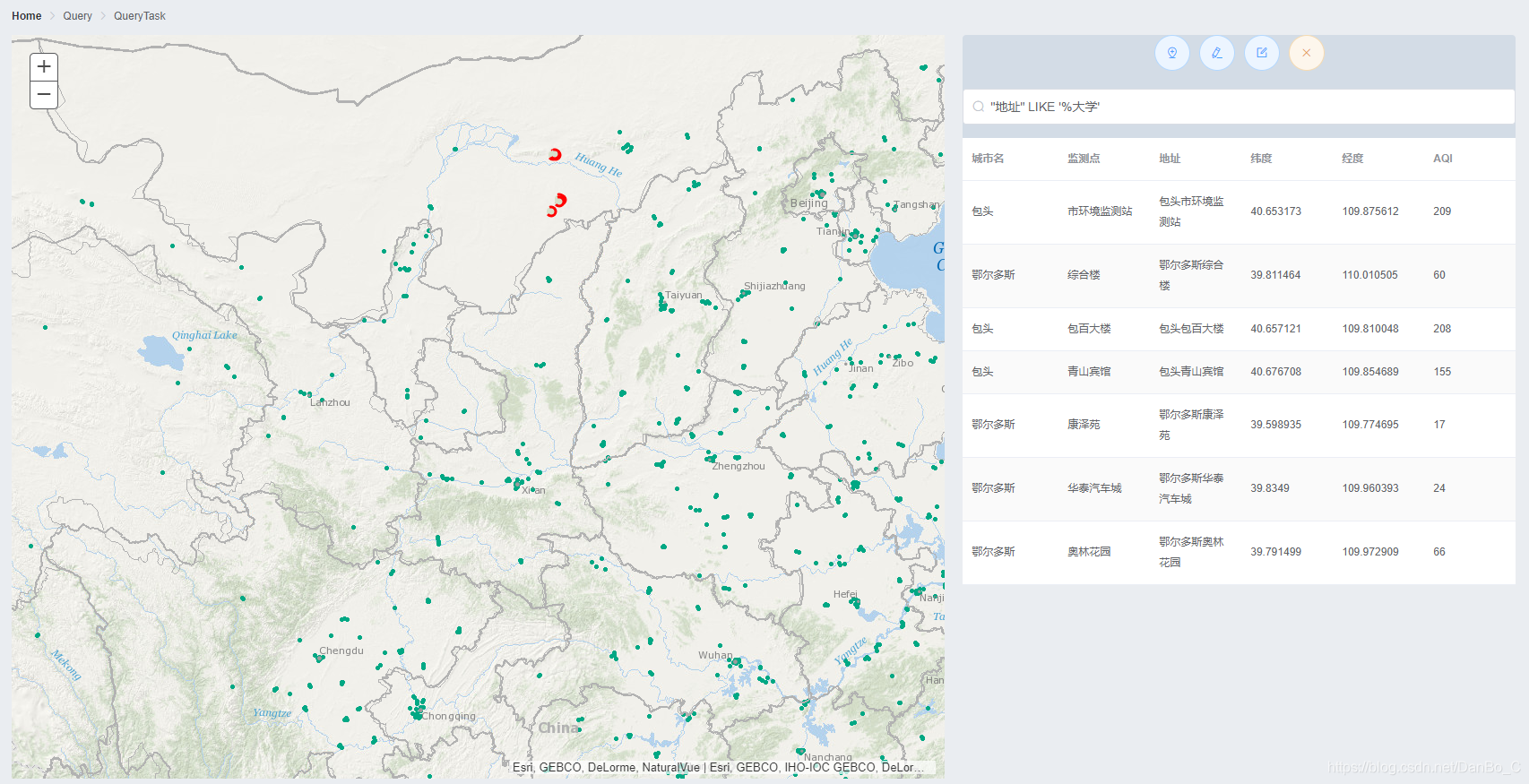Click the 城市名 column header
1529x784 pixels.
(989, 159)
